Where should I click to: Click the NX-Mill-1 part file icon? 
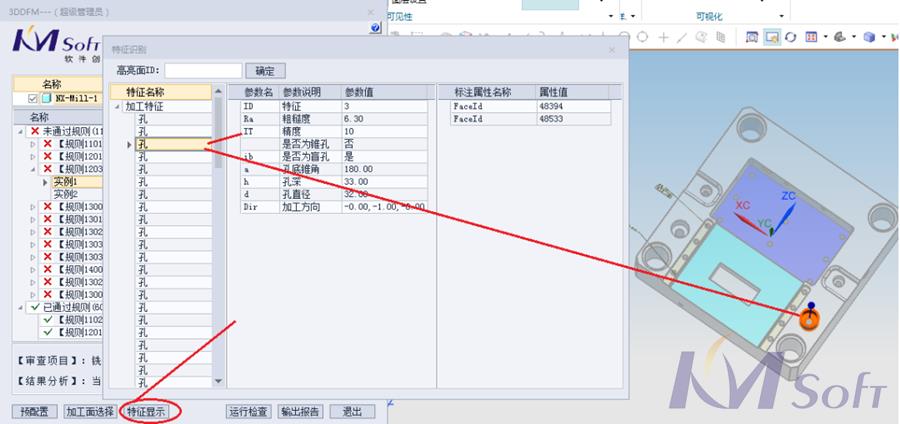point(46,99)
